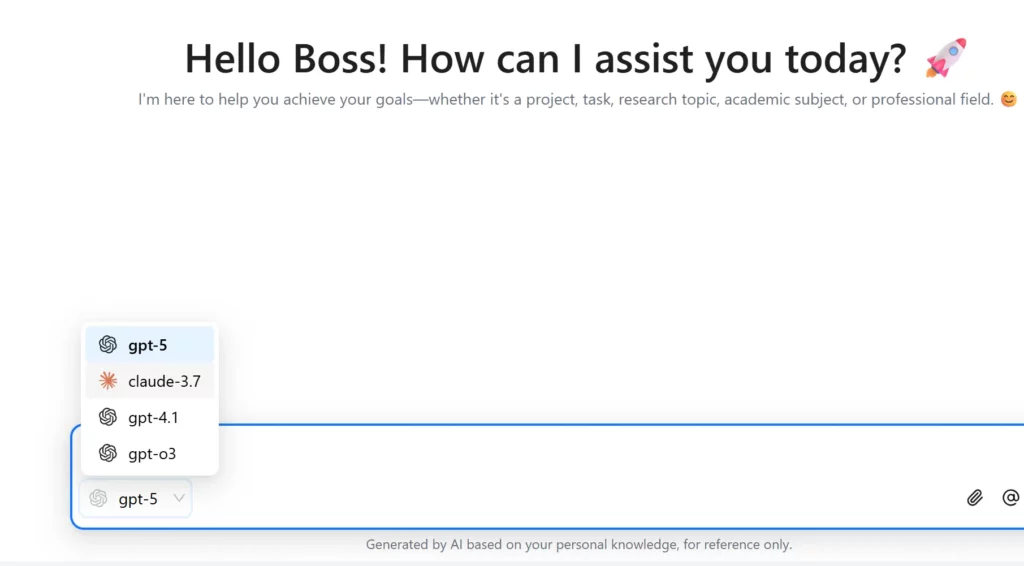Image resolution: width=1024 pixels, height=566 pixels.
Task: Click the rocket emoji in the heading
Action: [945, 59]
